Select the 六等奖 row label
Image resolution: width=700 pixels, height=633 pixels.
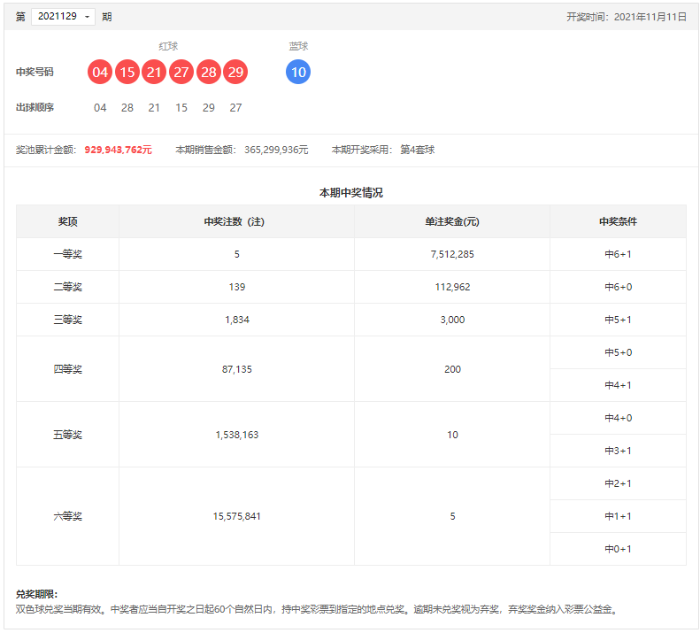click(68, 517)
